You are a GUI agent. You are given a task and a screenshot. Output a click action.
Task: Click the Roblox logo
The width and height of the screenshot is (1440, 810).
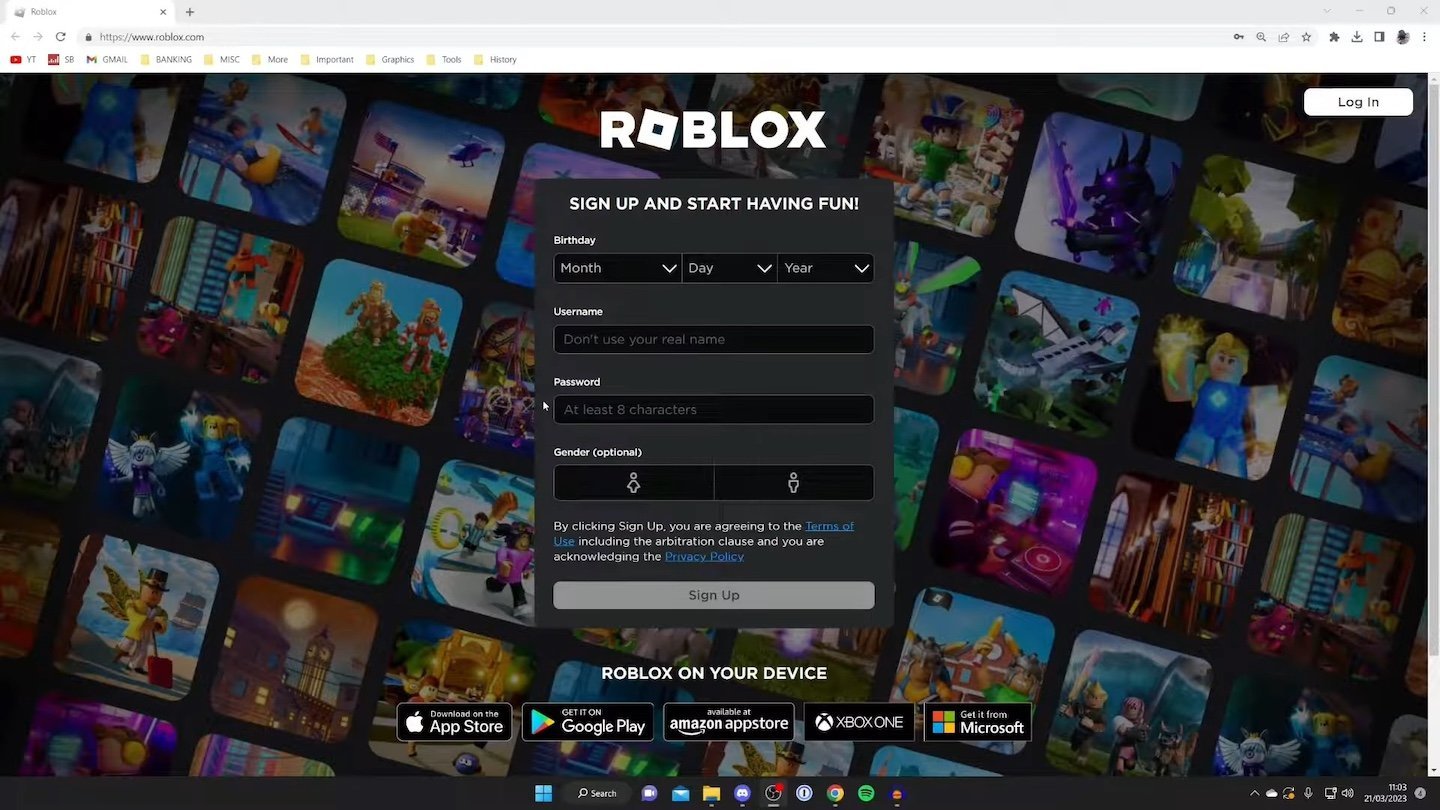(713, 130)
